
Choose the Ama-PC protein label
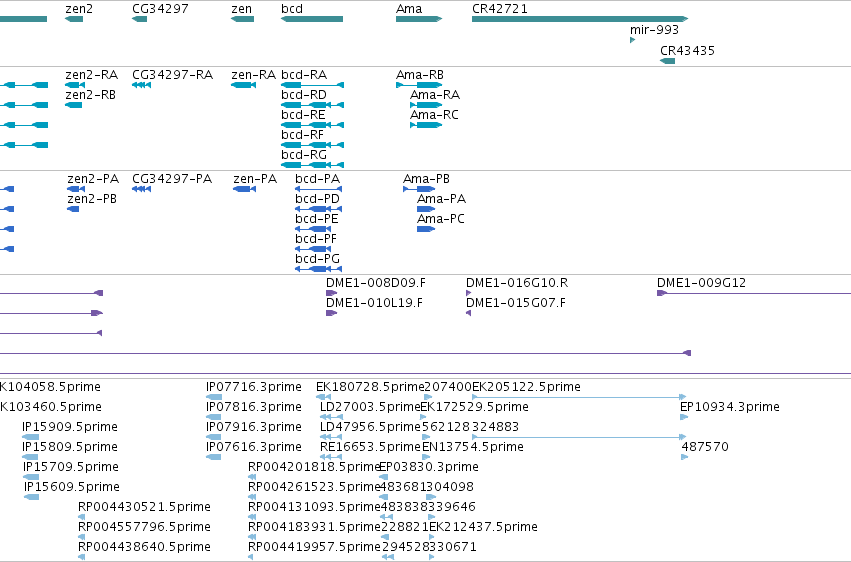point(441,219)
